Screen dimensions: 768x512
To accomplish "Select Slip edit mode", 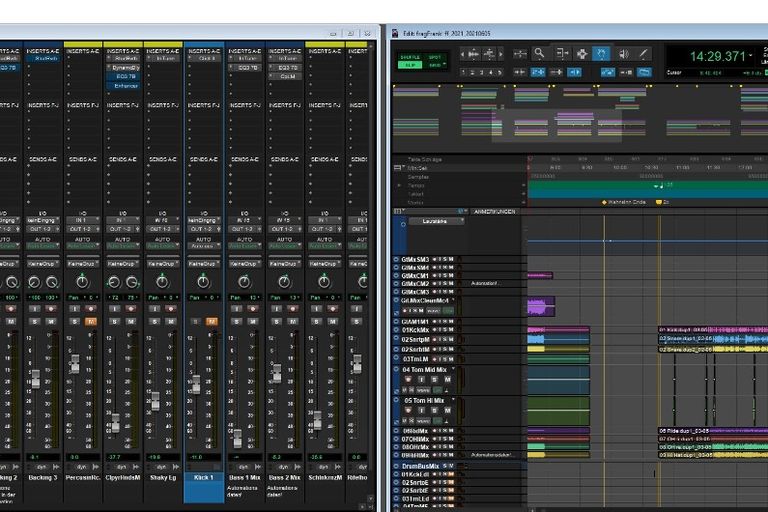I will tap(410, 65).
